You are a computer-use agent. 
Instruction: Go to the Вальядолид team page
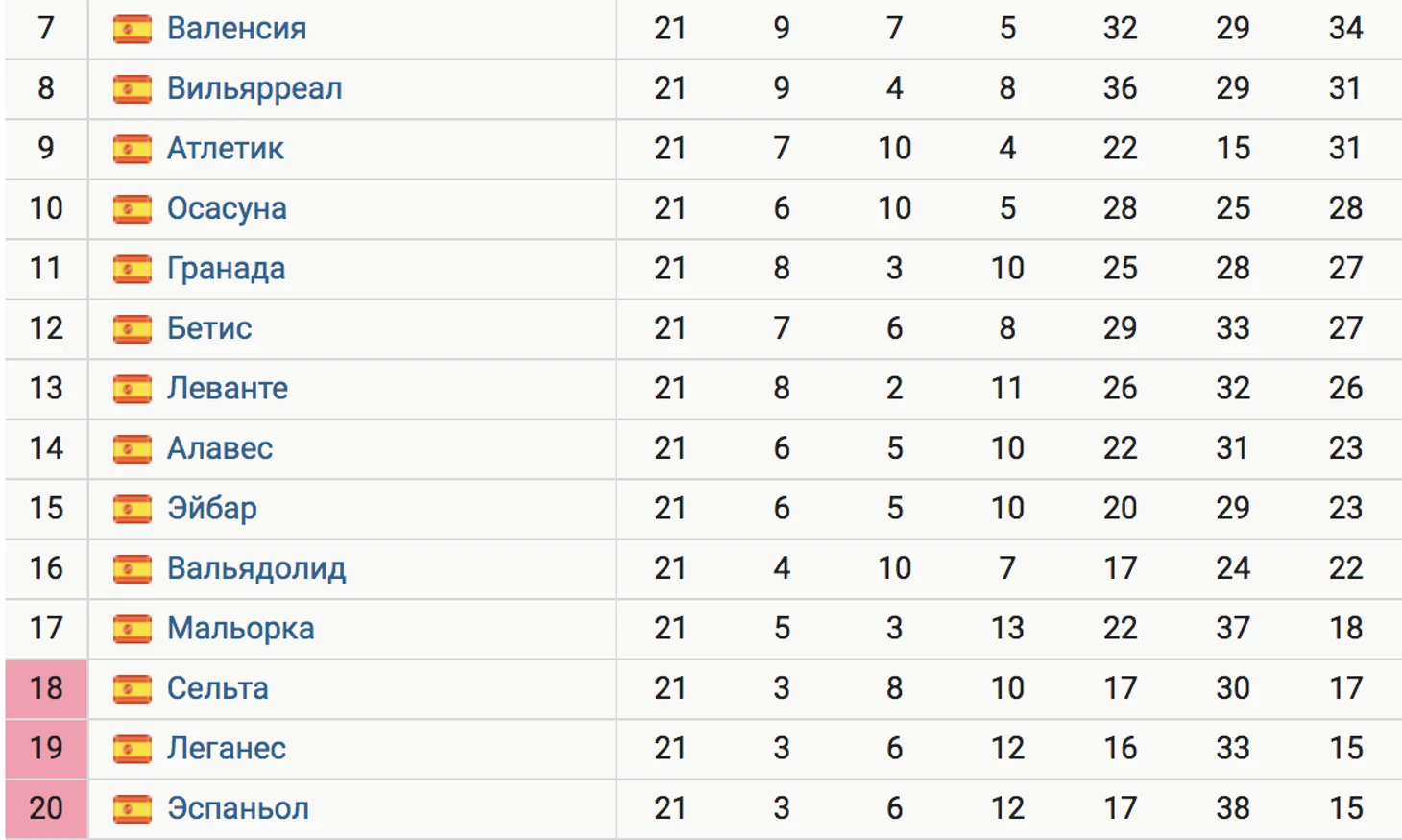(256, 569)
